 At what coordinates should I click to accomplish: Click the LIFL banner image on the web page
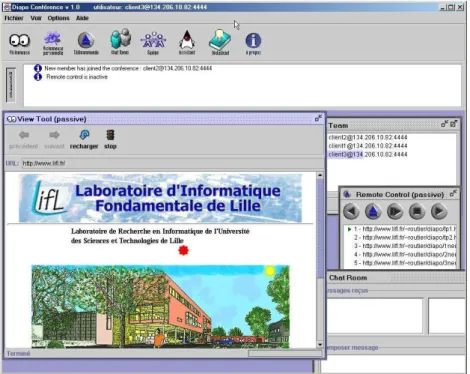[160, 198]
